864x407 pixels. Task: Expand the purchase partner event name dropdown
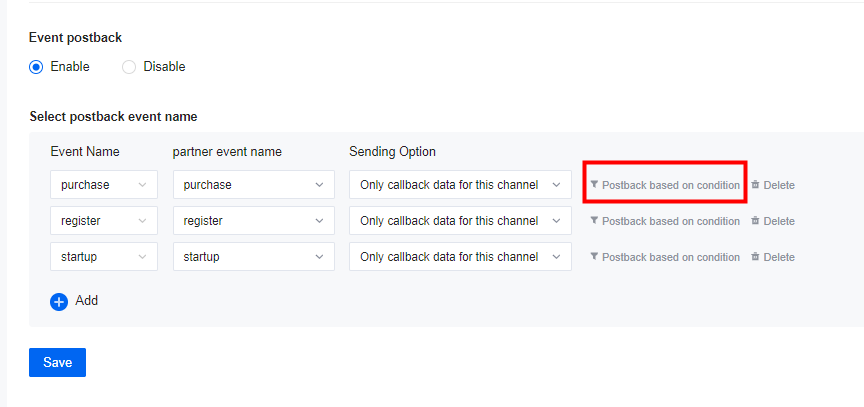(x=253, y=185)
